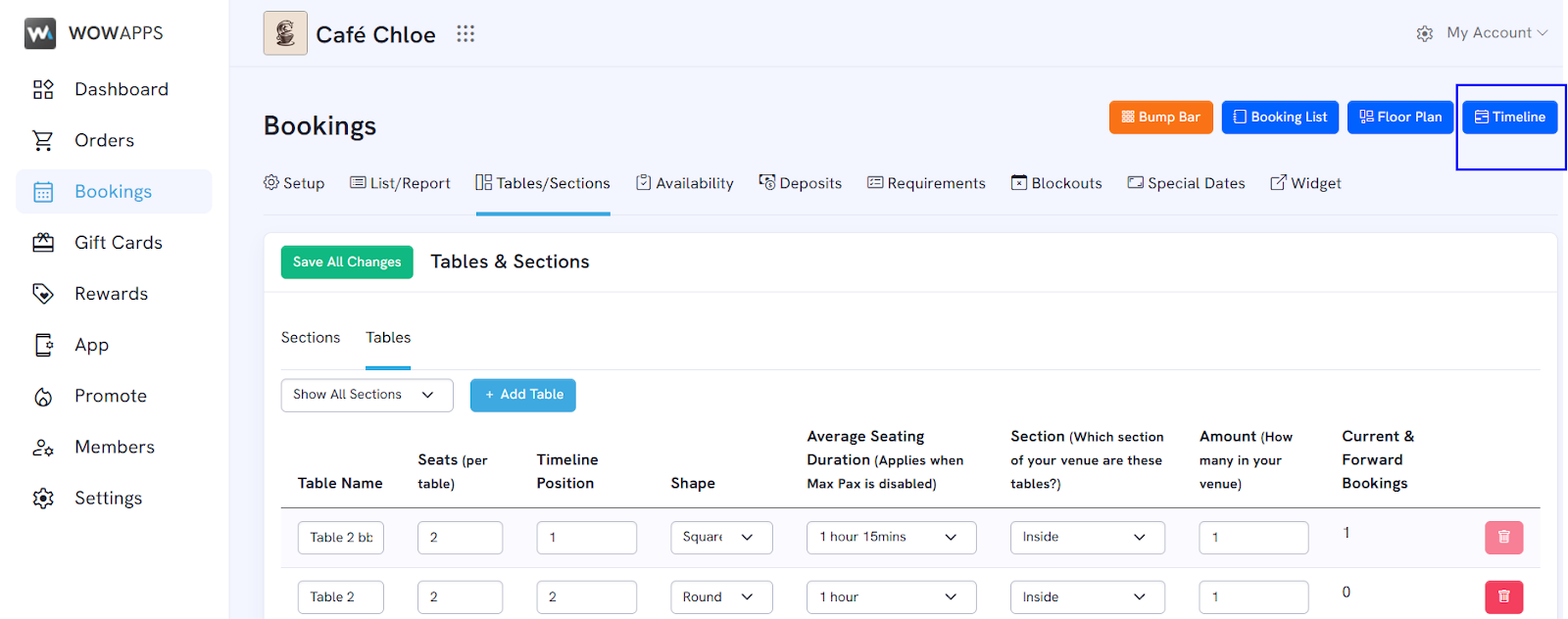Open Section dropdown for Table 2 row
The image size is (1568, 619).
click(1088, 597)
